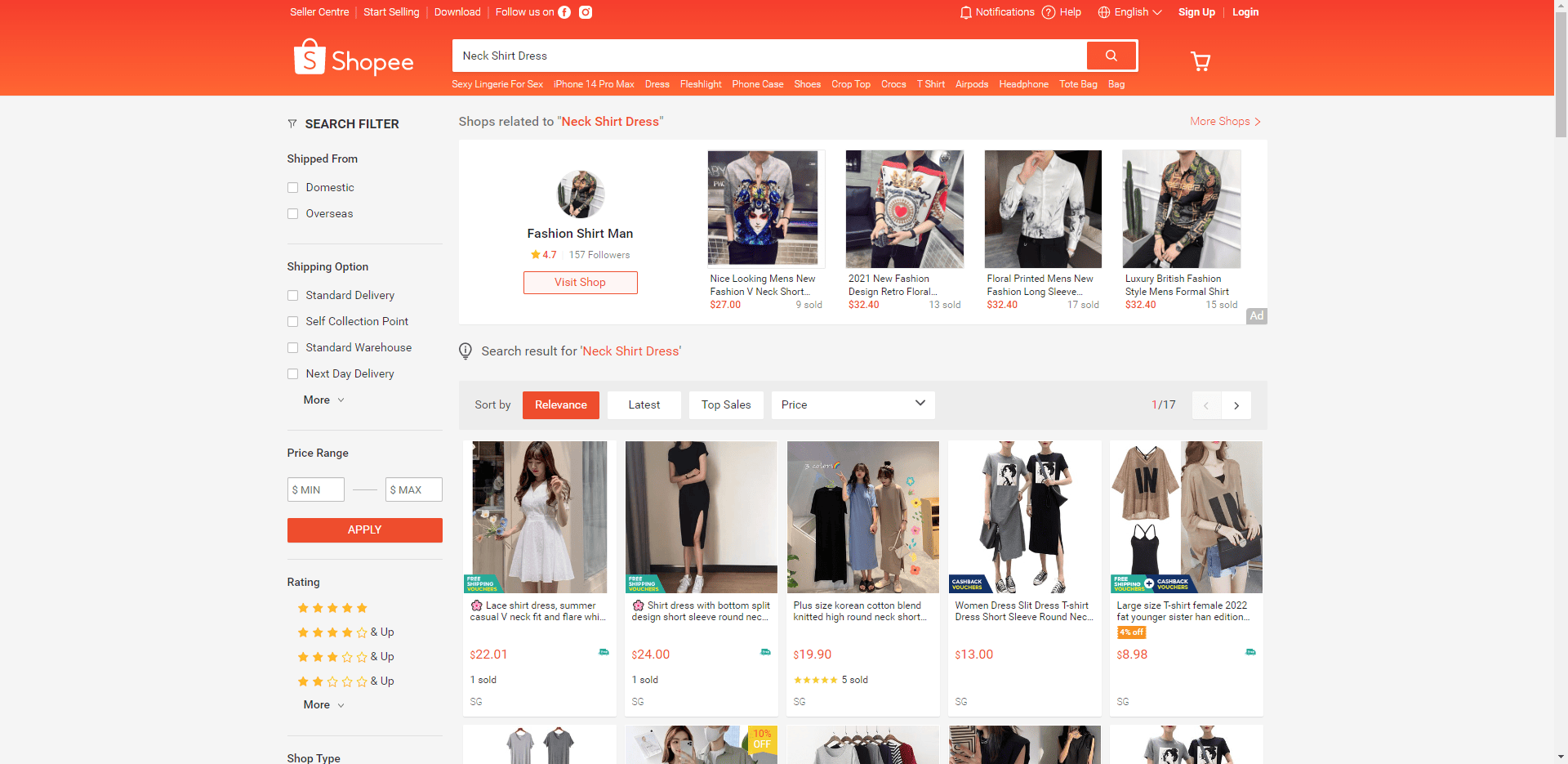The height and width of the screenshot is (764, 1568).
Task: Sort results by Top Sales
Action: [x=726, y=405]
